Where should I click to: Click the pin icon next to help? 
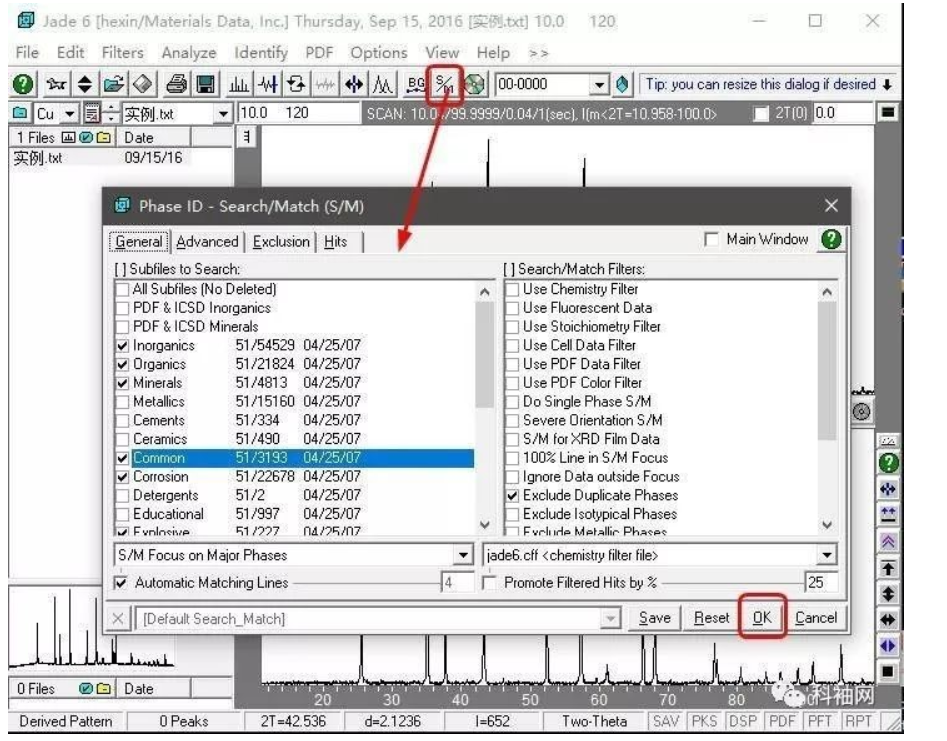click(x=56, y=84)
